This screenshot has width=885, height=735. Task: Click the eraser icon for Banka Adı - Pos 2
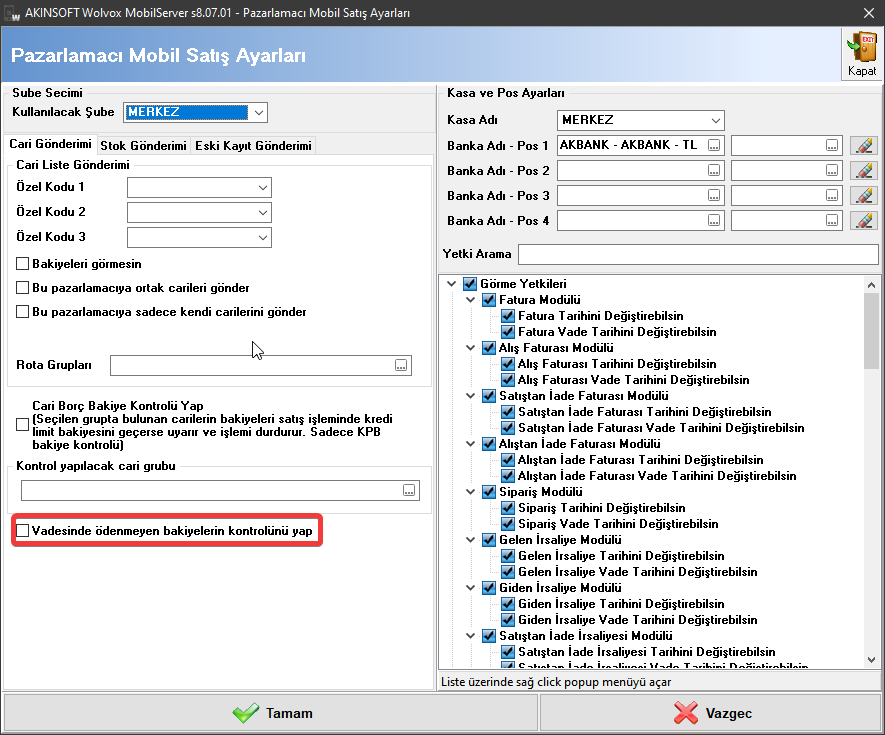[x=864, y=170]
